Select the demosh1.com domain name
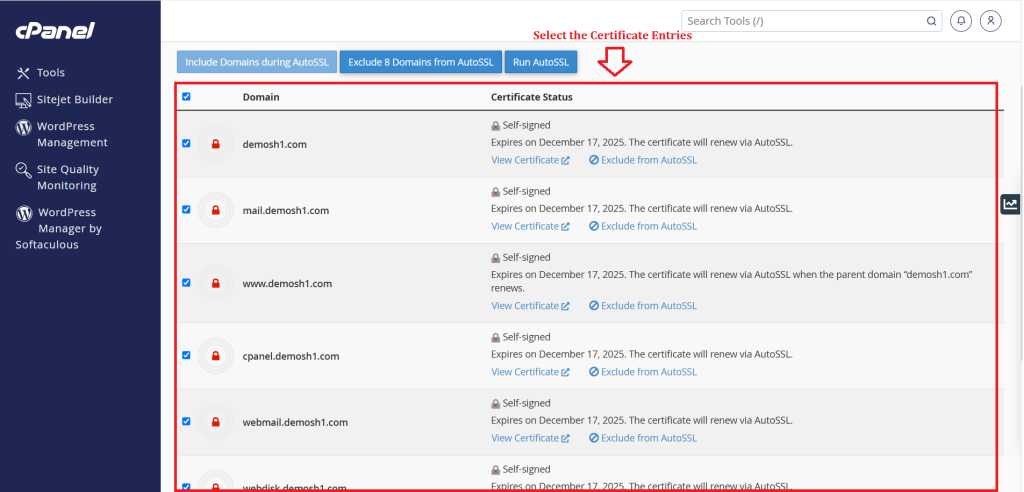Screen dimensions: 1024x492 click(274, 144)
